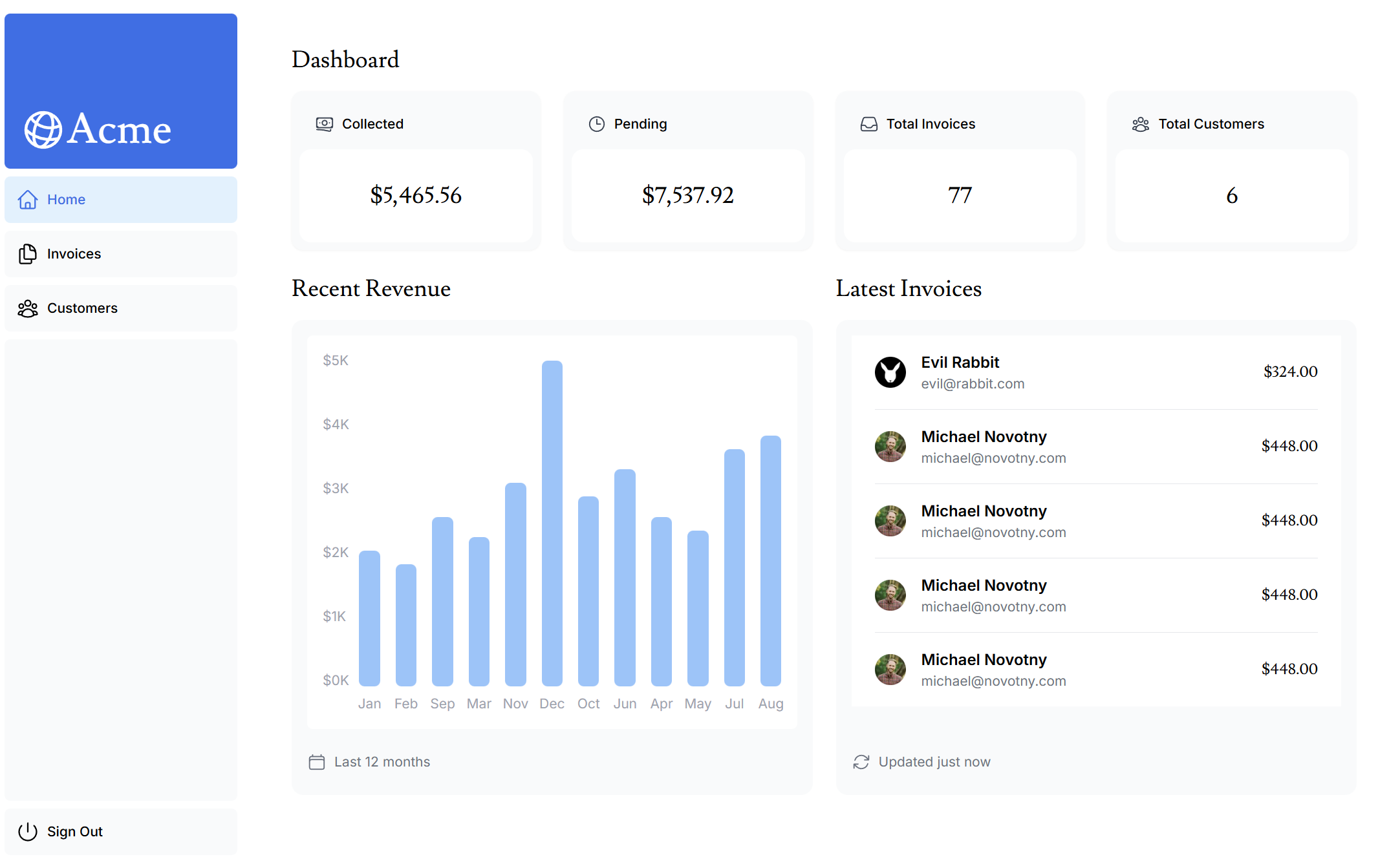Screen dimensions: 1400x868
Task: Open the Customers navigation link
Action: tap(121, 308)
